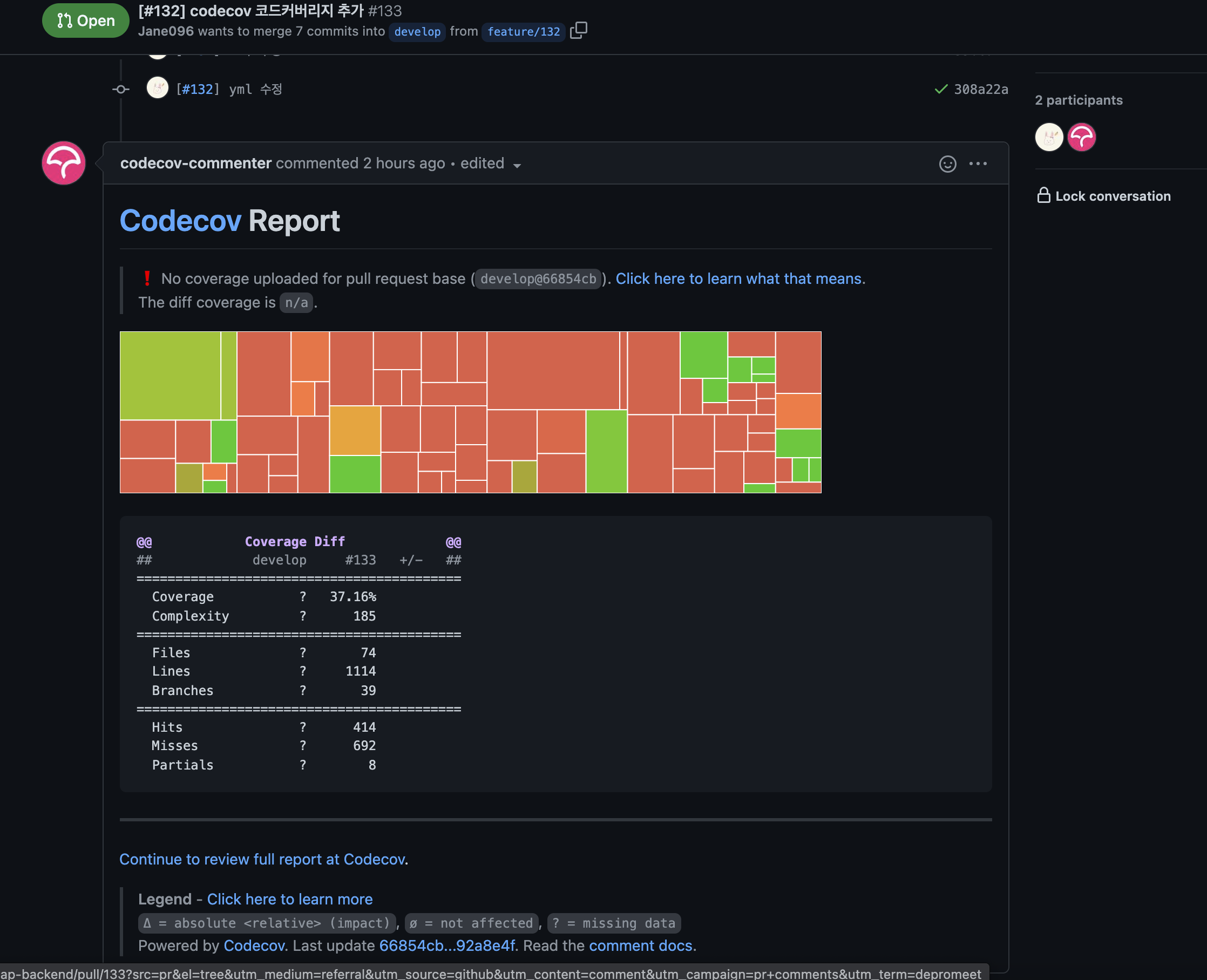Open the comment three-dot options menu

click(978, 164)
